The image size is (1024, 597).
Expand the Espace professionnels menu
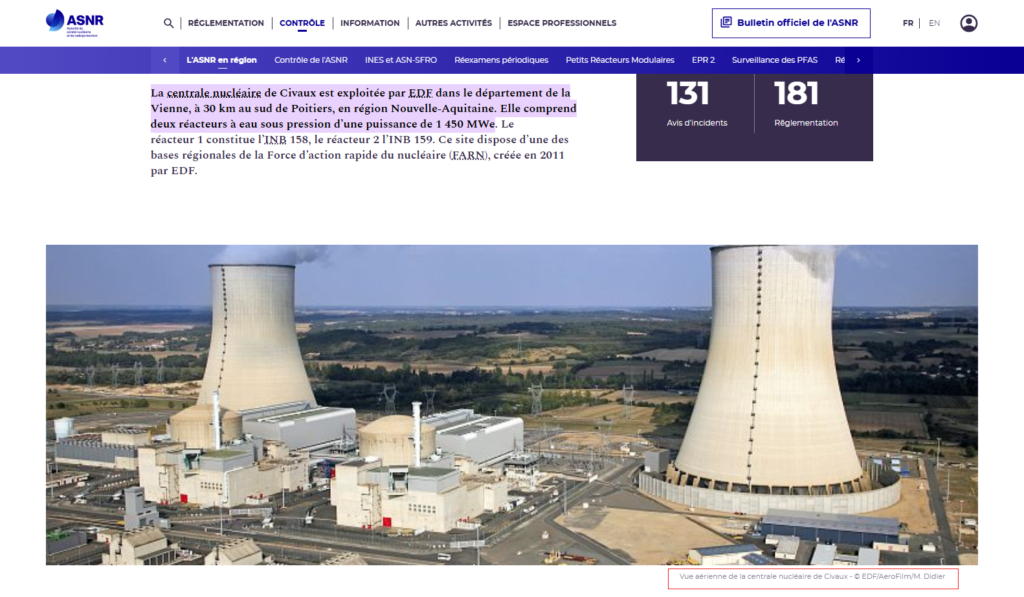click(561, 23)
